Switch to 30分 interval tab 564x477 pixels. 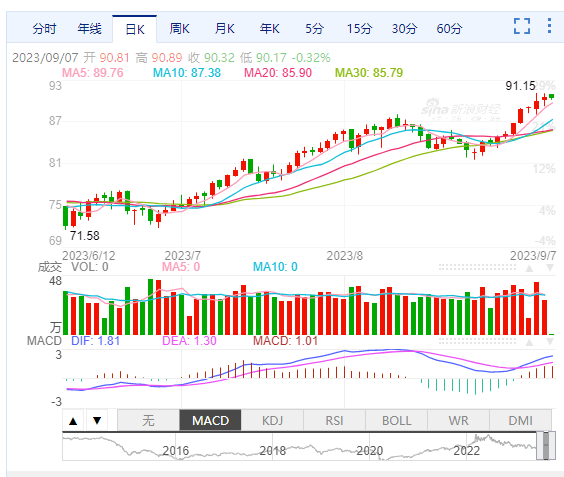[x=404, y=29]
